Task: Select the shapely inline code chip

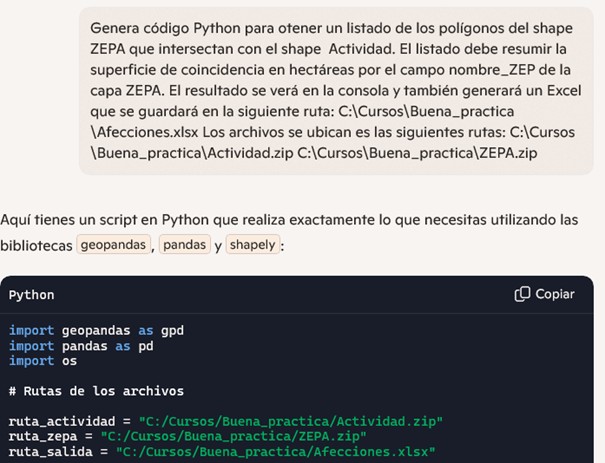Action: coord(252,244)
